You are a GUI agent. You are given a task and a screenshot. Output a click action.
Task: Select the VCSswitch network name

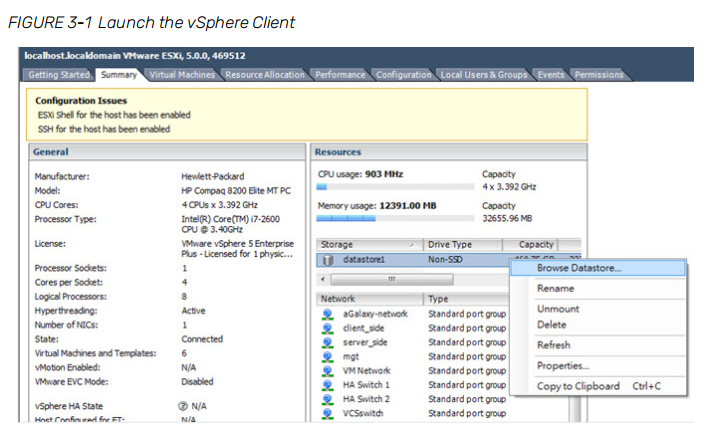point(363,414)
